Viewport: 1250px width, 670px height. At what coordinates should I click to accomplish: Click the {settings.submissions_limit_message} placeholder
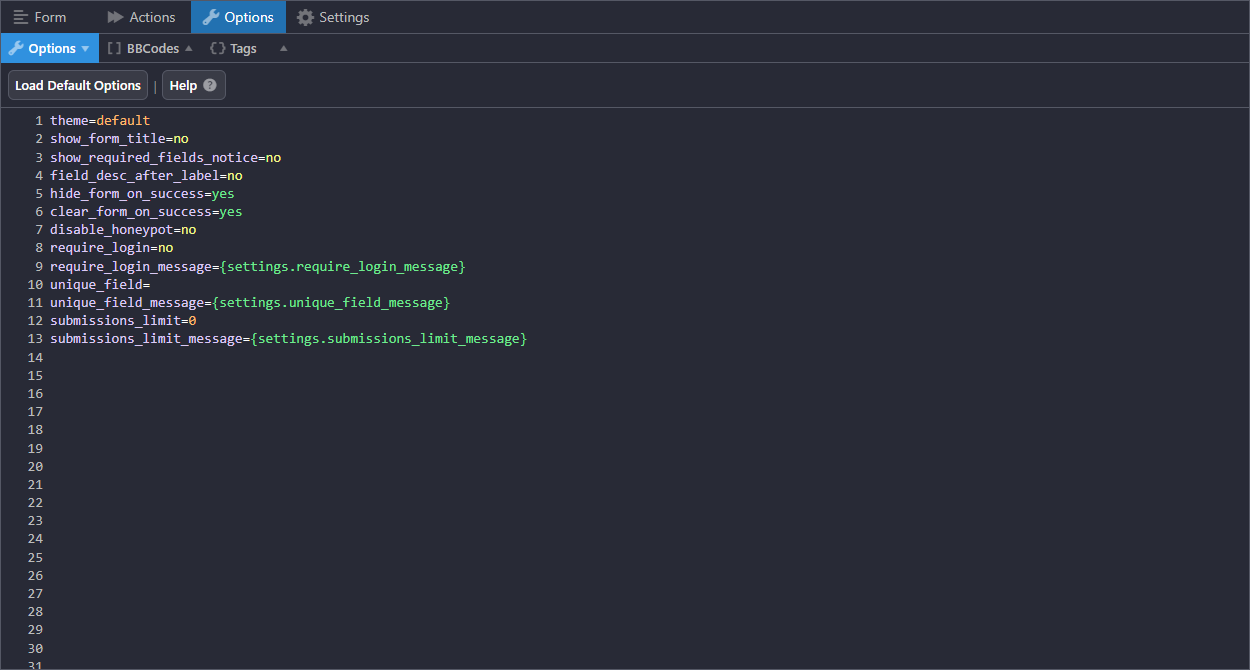click(389, 339)
